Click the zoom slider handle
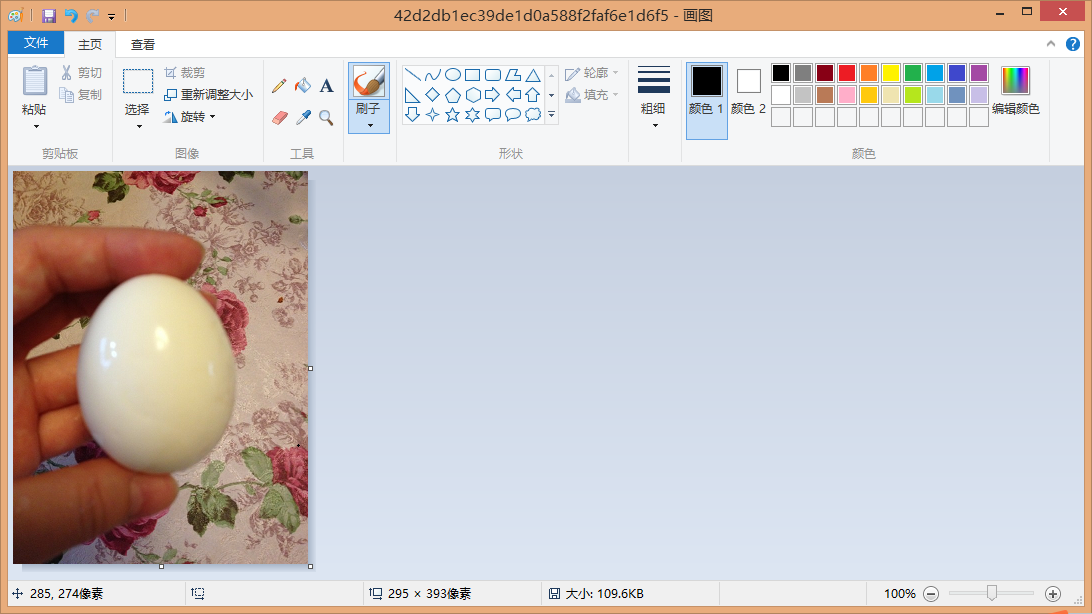This screenshot has height=614, width=1092. [992, 593]
